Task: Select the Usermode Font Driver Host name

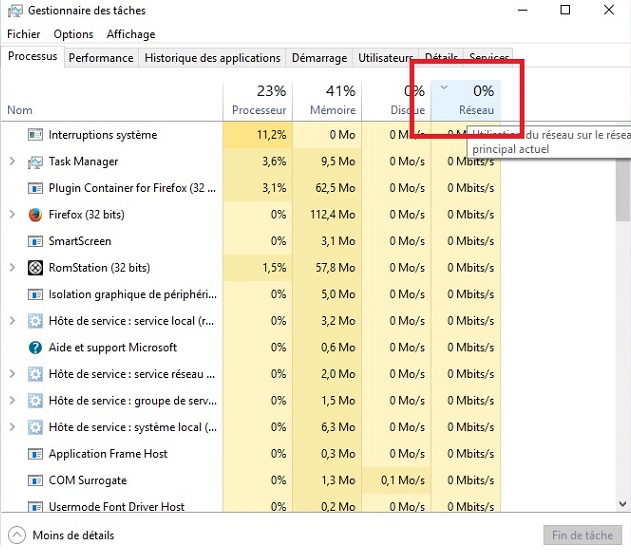Action: click(x=116, y=507)
